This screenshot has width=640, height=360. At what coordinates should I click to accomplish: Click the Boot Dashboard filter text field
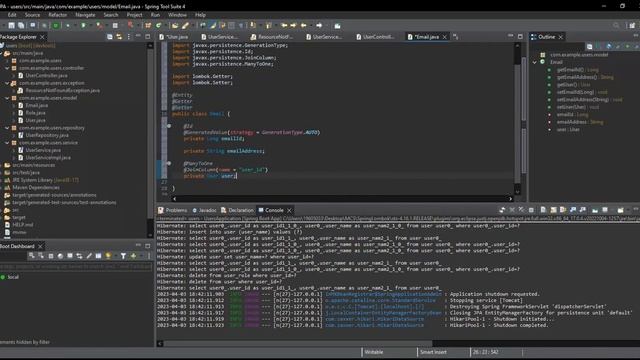click(x=76, y=267)
